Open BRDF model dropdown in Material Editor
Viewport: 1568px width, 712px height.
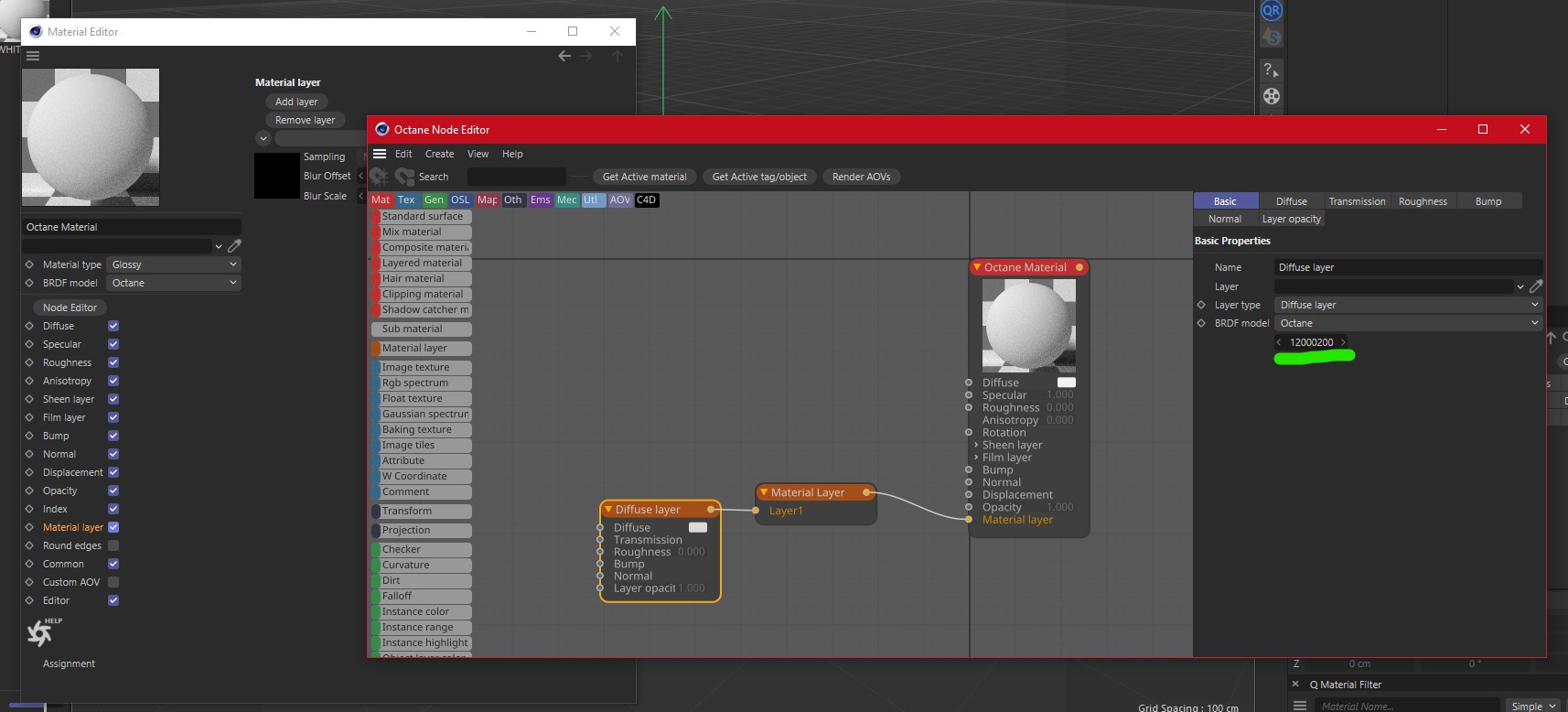pos(174,283)
